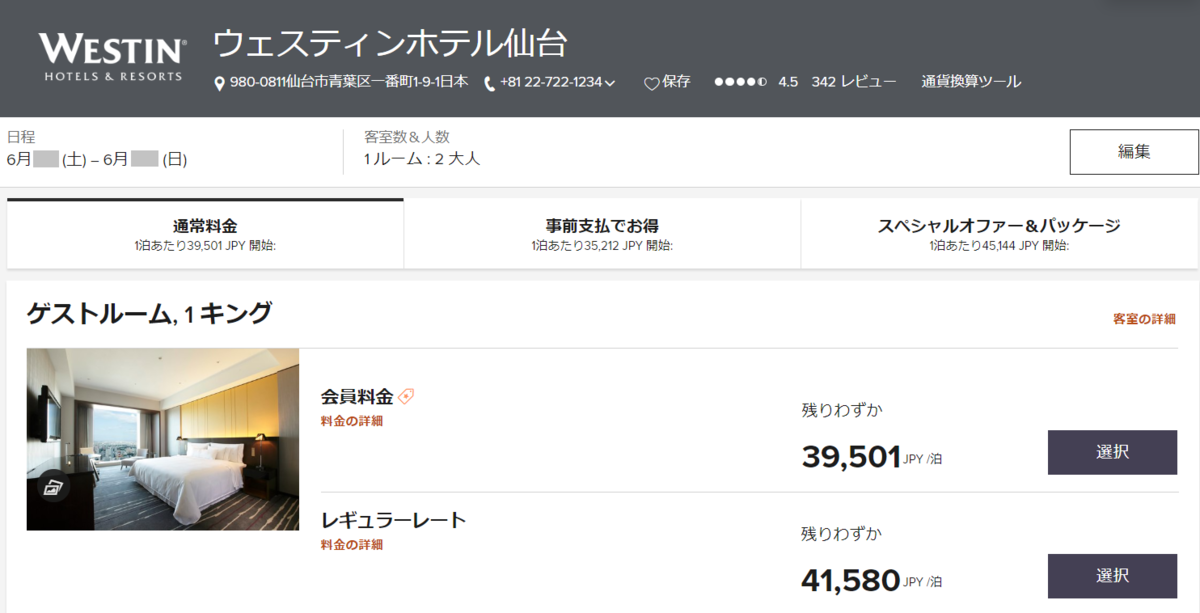
Task: Click the 39,501 price amount
Action: tap(851, 457)
